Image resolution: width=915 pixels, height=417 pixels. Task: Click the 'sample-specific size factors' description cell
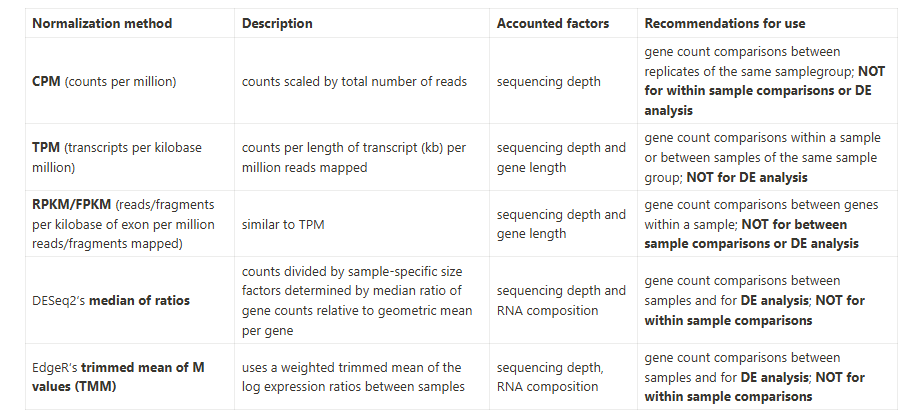[357, 300]
